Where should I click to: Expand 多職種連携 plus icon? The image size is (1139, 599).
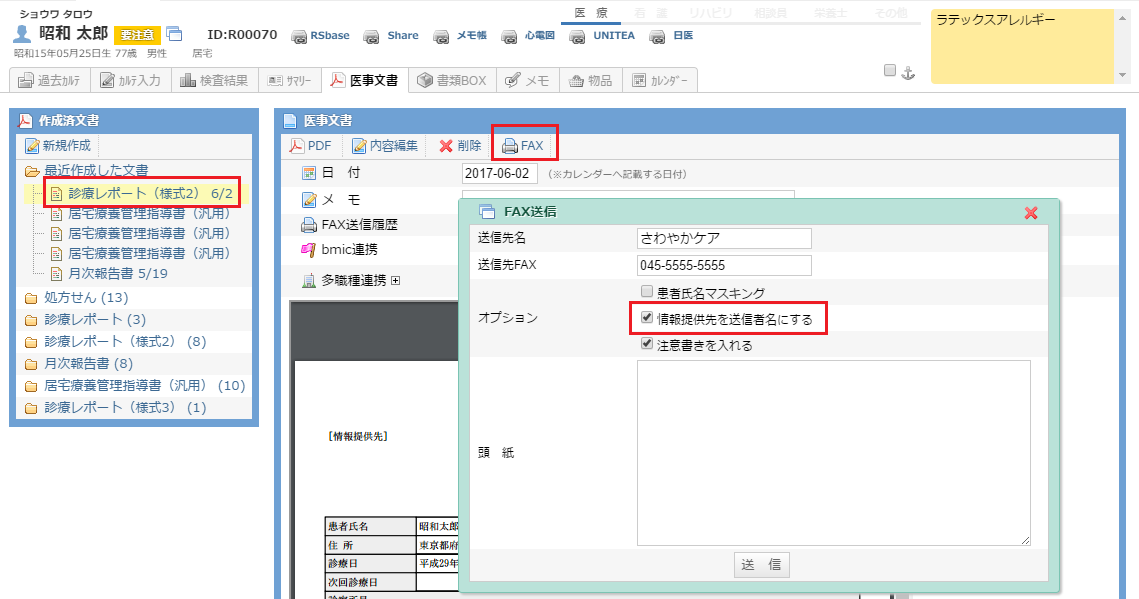[395, 280]
